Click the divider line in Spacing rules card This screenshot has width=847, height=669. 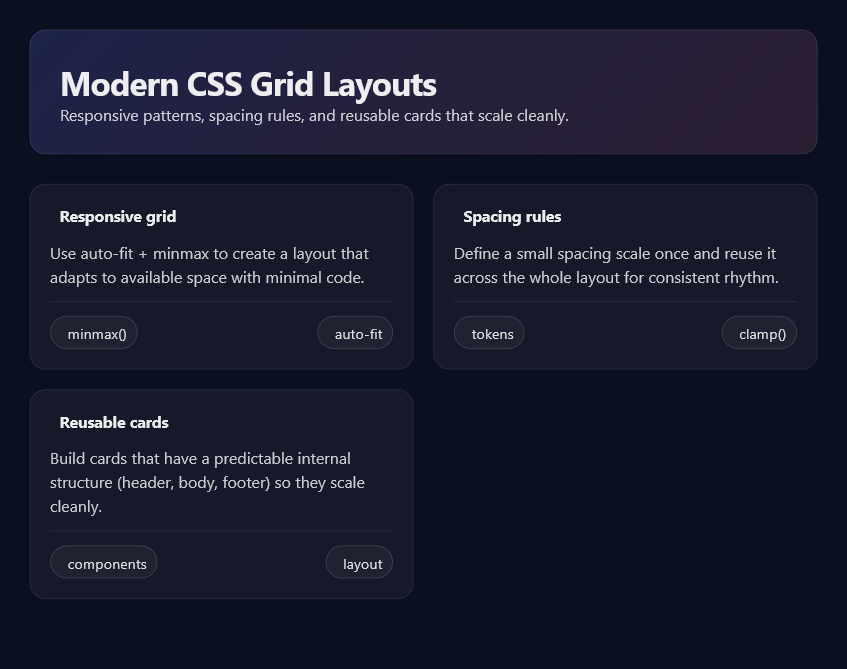625,301
